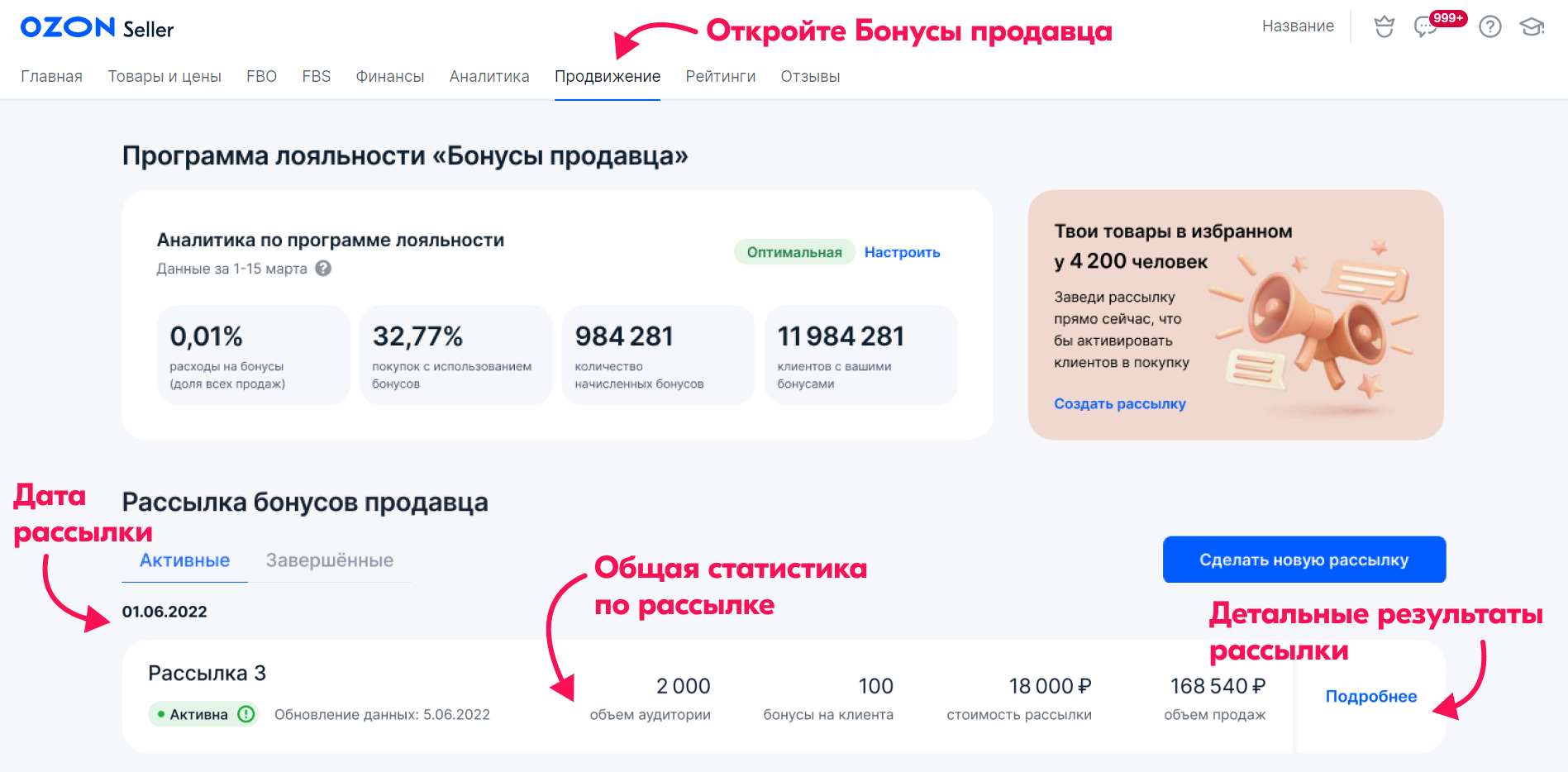Click Создать рассылку link in banner

coord(1120,403)
